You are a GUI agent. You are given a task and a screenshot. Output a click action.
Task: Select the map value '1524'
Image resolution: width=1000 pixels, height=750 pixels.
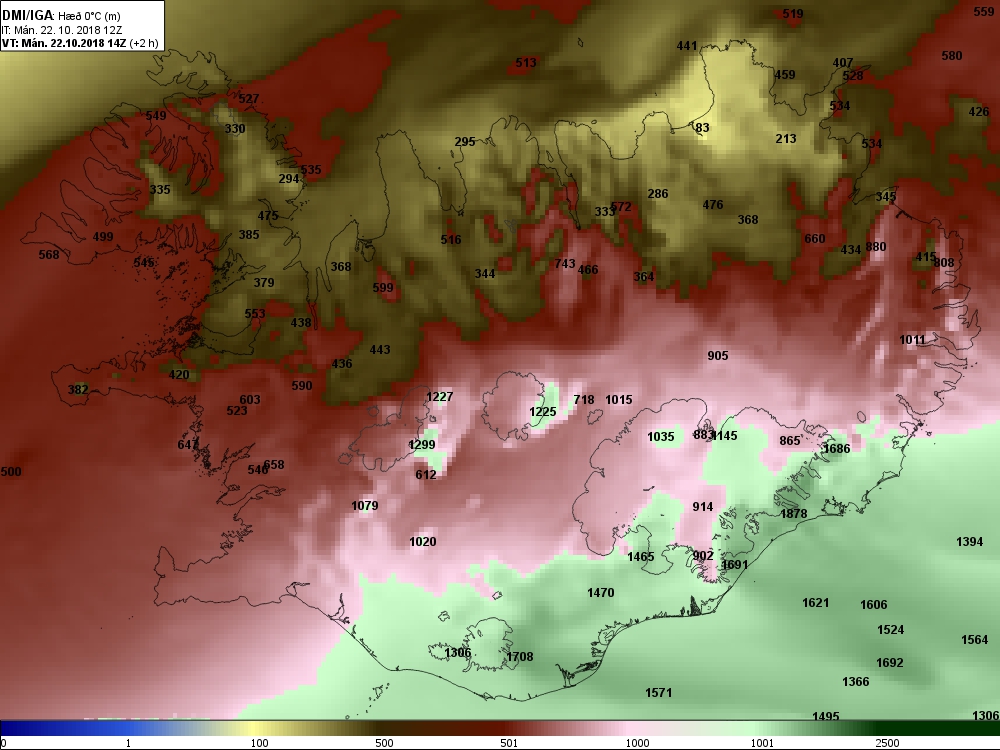point(890,629)
